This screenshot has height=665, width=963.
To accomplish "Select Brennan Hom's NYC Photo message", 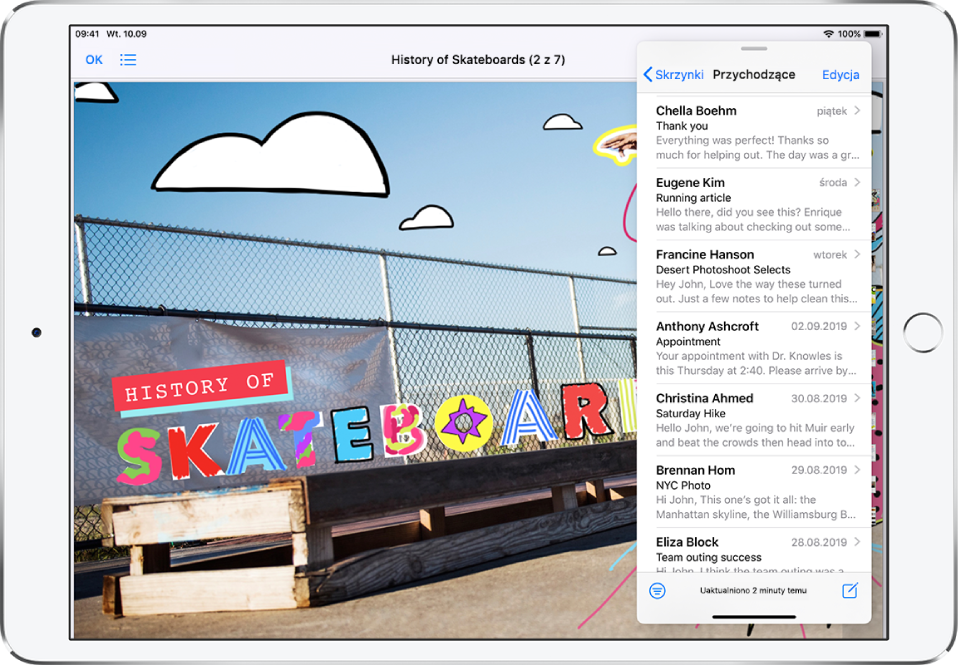I will coord(750,492).
